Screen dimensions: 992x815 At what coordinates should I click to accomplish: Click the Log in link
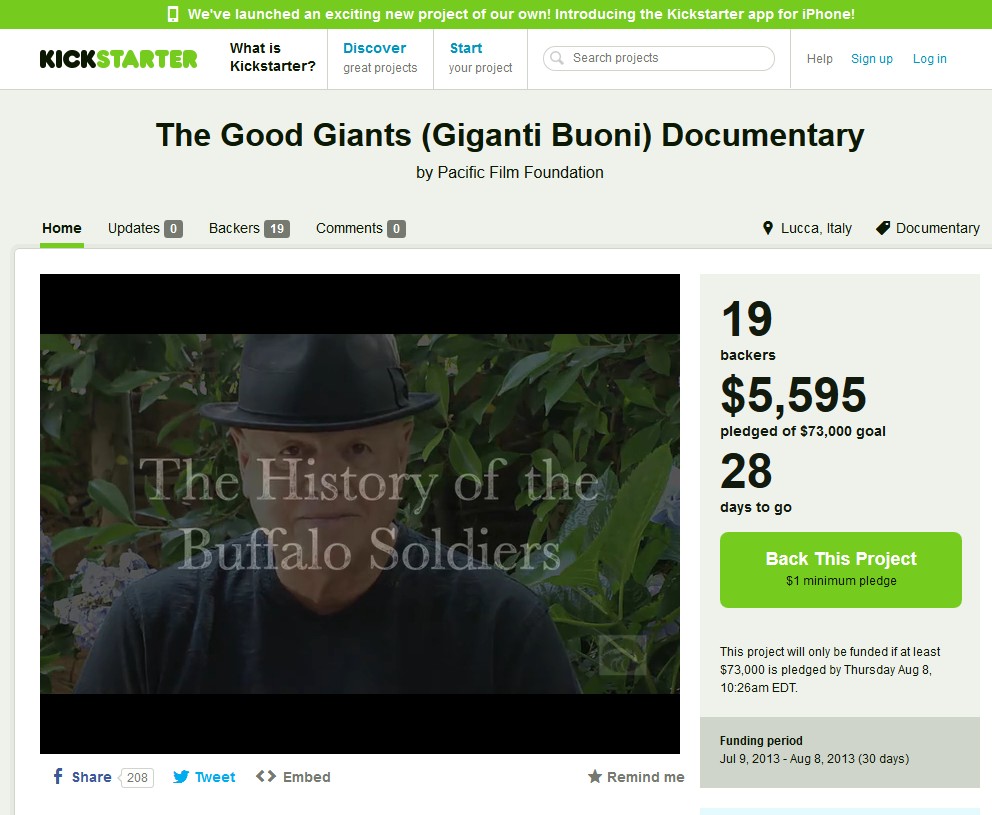(x=929, y=58)
